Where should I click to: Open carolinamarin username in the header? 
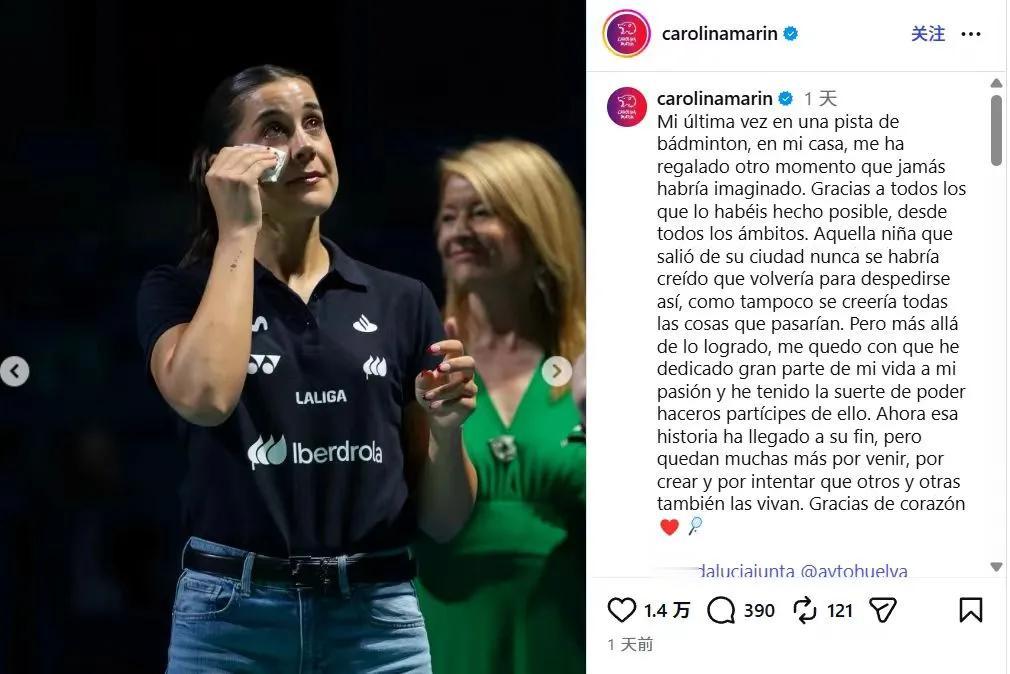719,34
